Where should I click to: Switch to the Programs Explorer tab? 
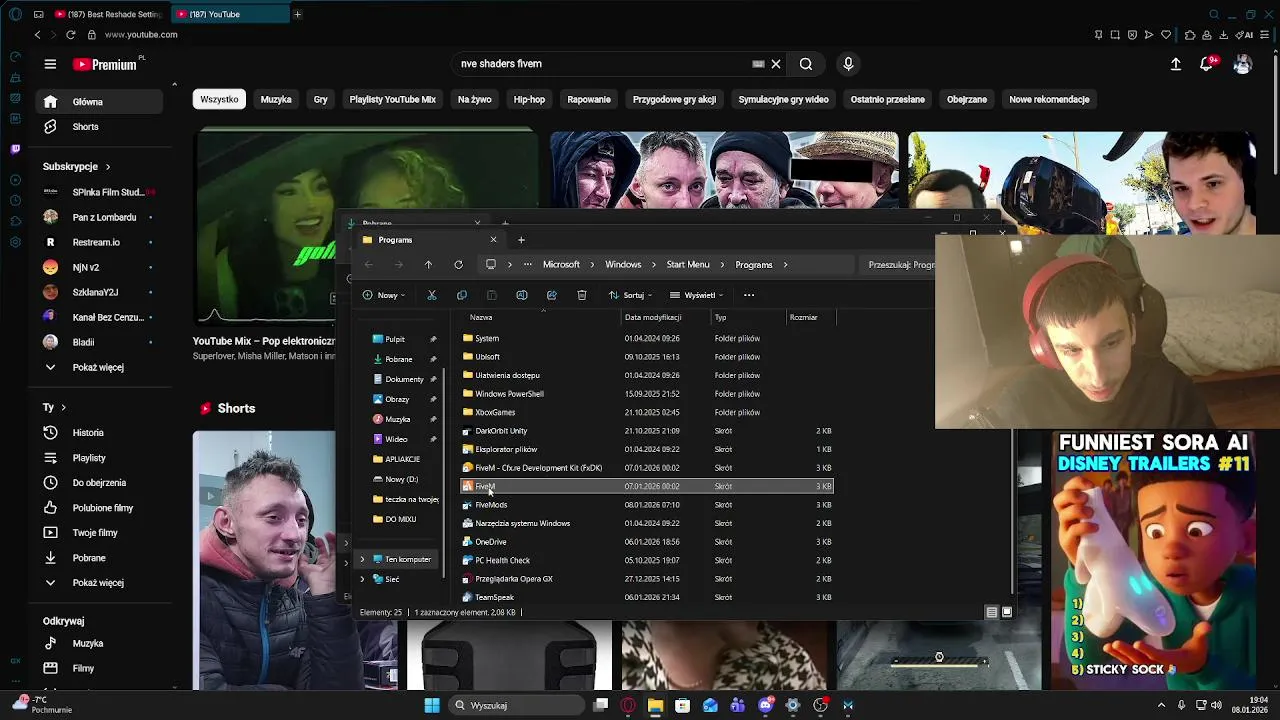pos(430,240)
